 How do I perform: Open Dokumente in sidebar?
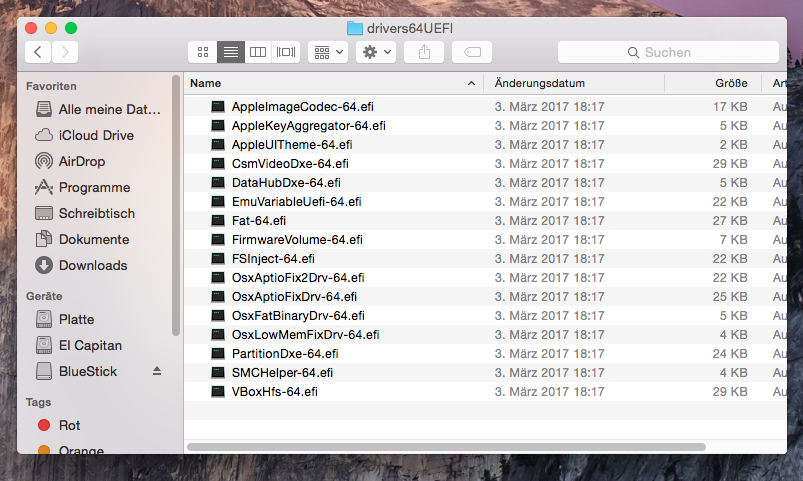[82, 239]
